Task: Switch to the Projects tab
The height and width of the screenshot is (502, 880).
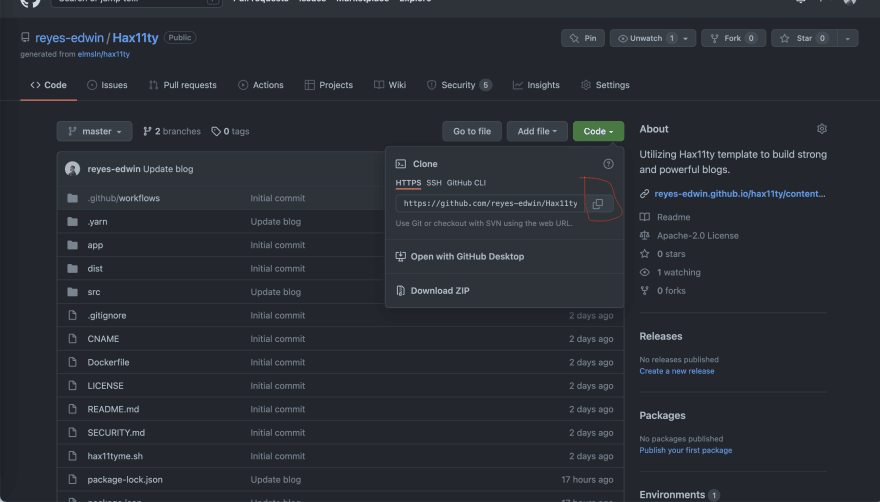Action: click(329, 85)
